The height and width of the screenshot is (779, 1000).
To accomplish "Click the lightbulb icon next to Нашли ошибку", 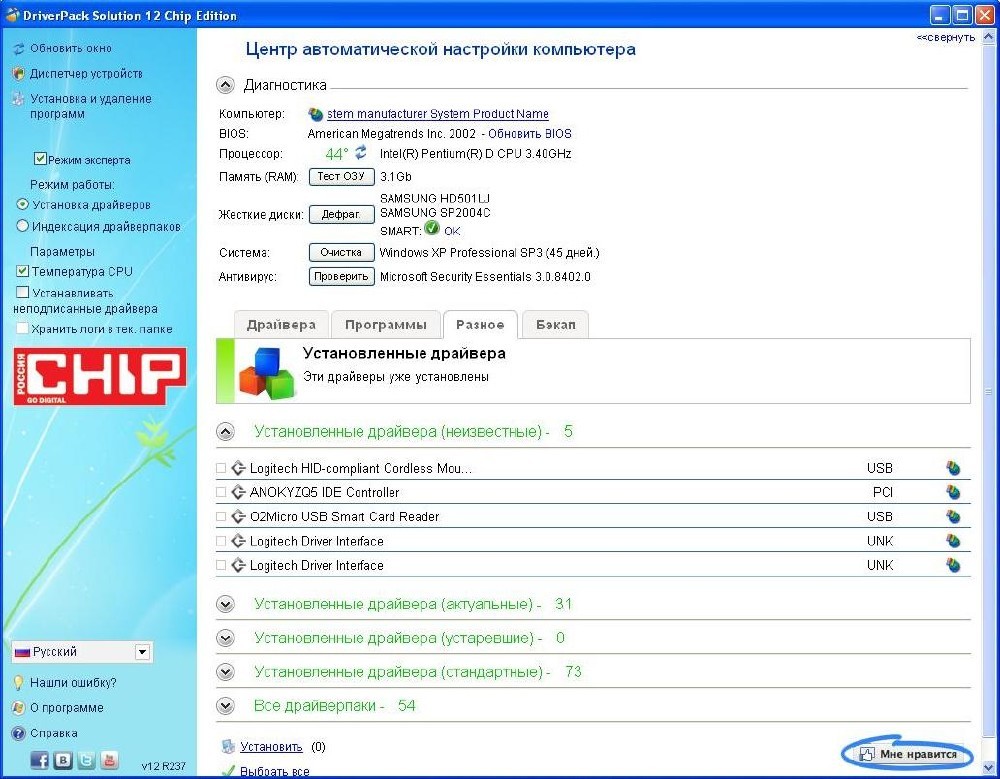I will [x=18, y=683].
